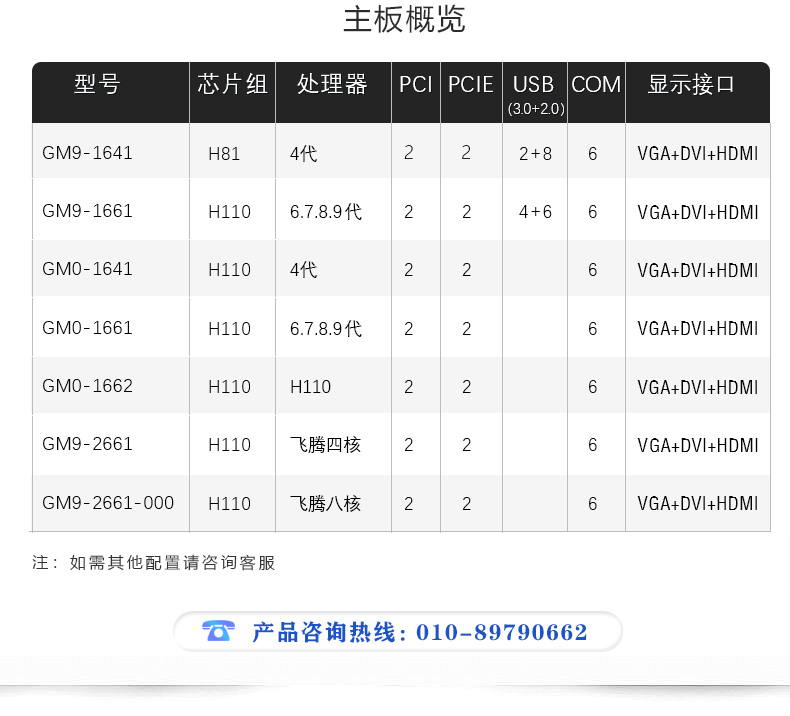The height and width of the screenshot is (716, 790).
Task: Click COM value 6 in GM0-1662 row
Action: click(x=592, y=386)
